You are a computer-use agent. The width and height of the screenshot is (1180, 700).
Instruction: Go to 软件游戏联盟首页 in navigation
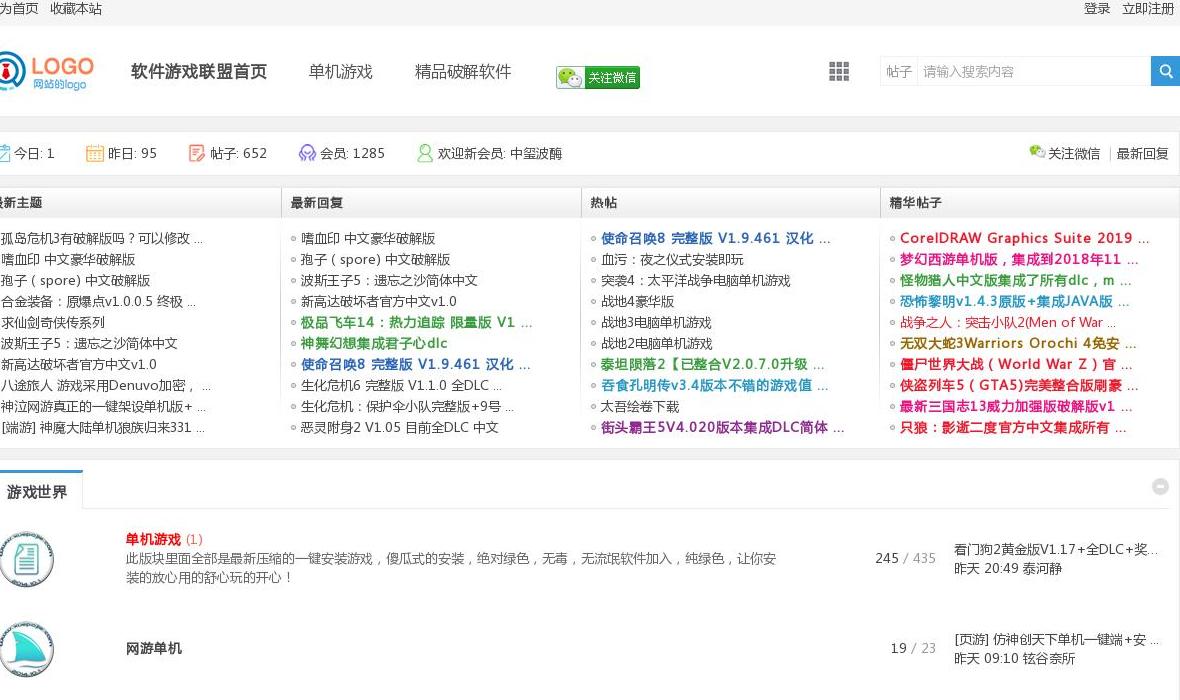[199, 72]
